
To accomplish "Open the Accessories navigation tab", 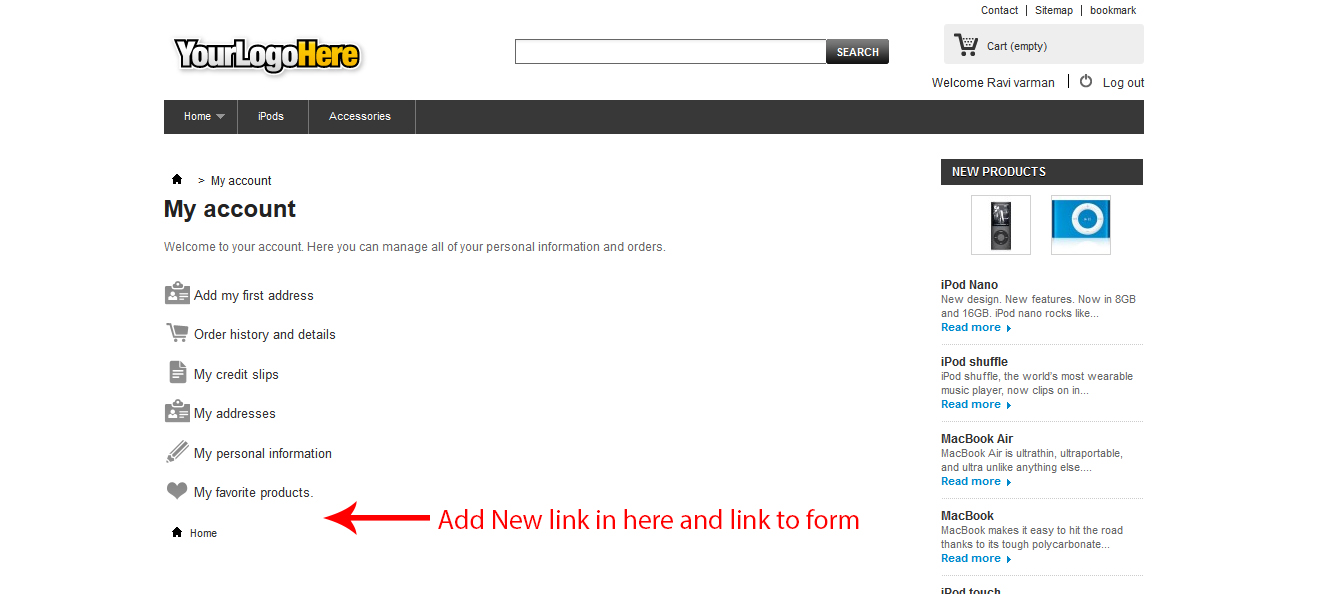I will tap(360, 116).
